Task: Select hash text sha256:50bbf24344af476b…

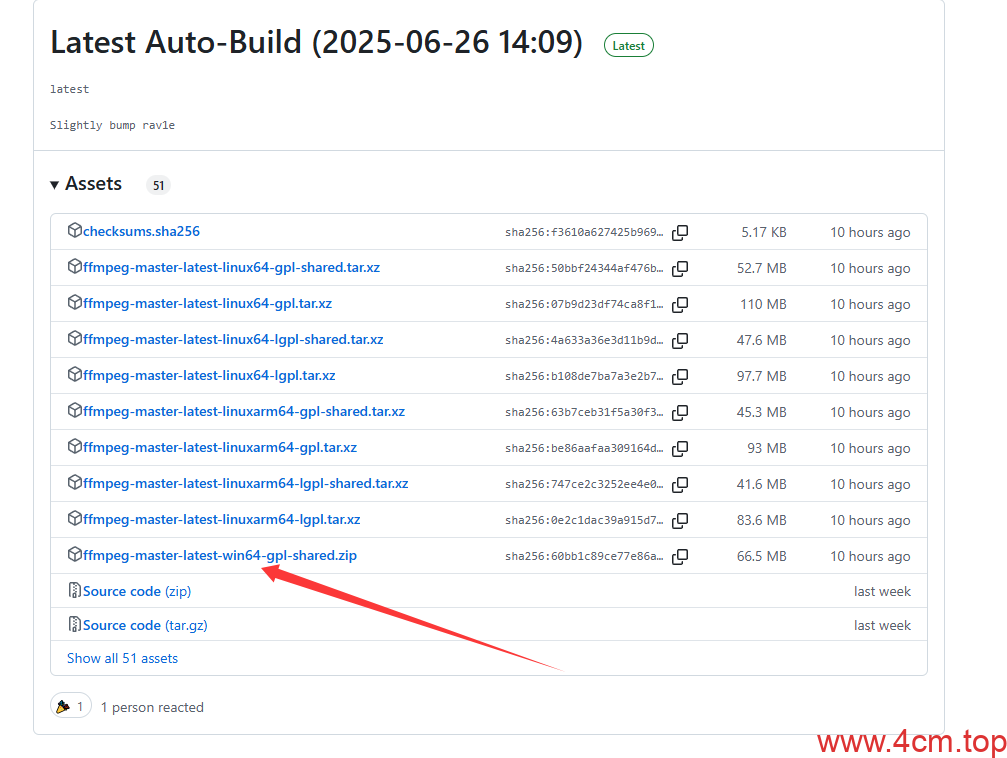Action: point(584,269)
